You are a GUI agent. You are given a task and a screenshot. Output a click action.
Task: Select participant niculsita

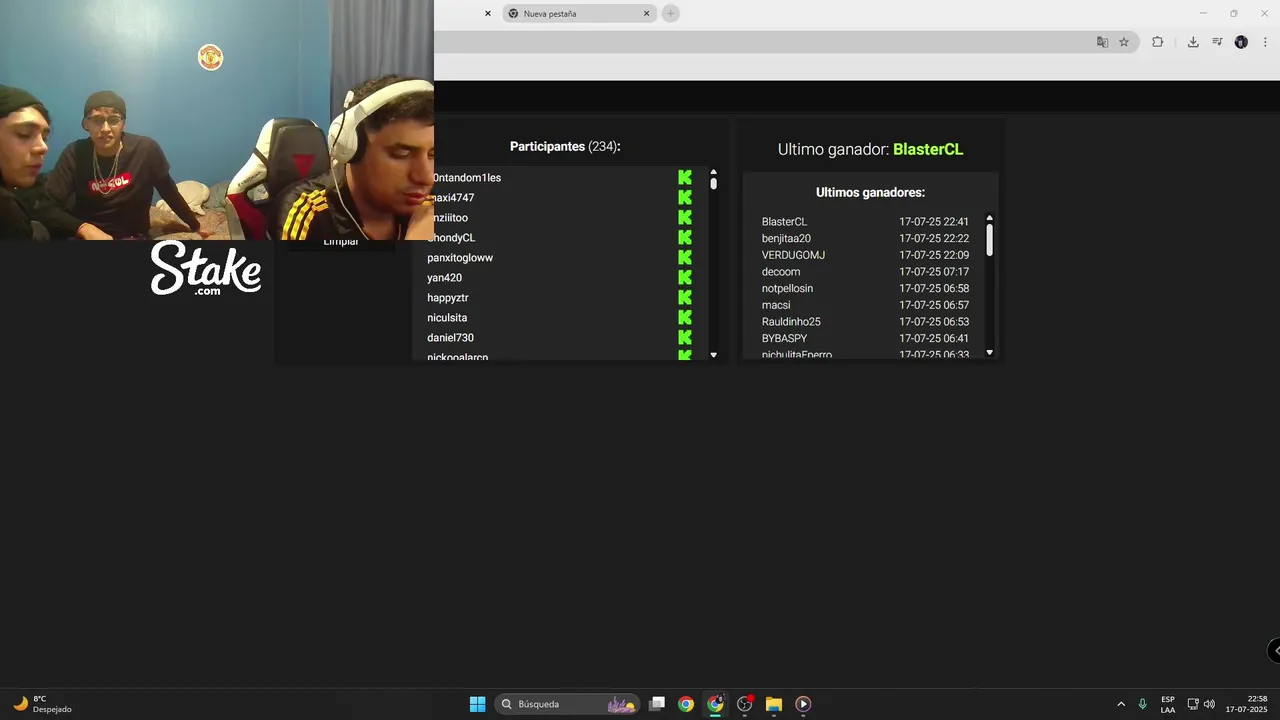tap(447, 318)
